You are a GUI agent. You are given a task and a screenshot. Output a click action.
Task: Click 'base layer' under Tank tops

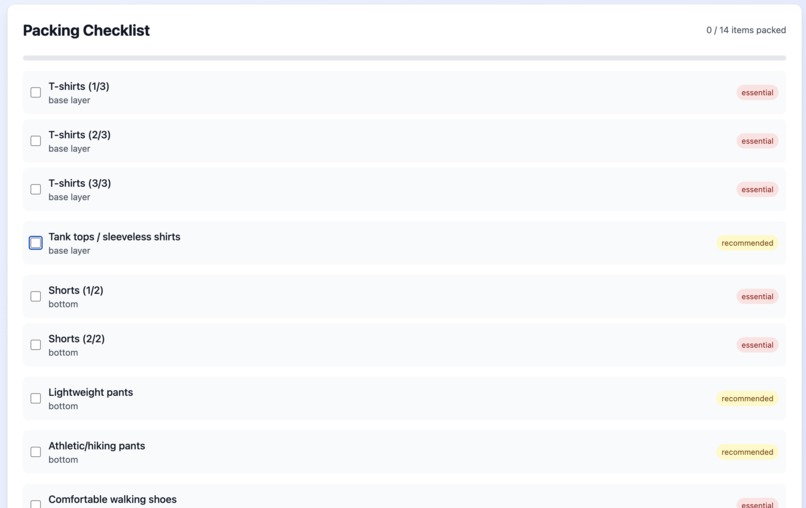[69, 250]
